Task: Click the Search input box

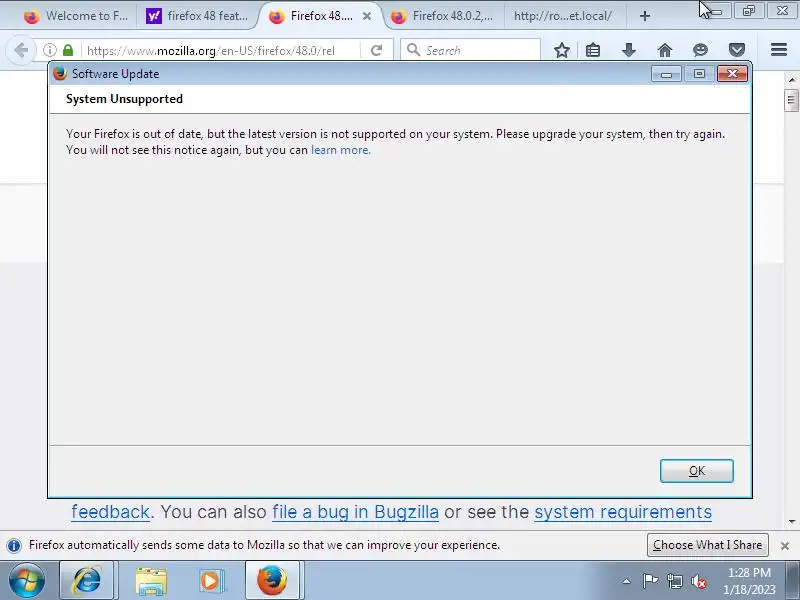Action: point(470,50)
